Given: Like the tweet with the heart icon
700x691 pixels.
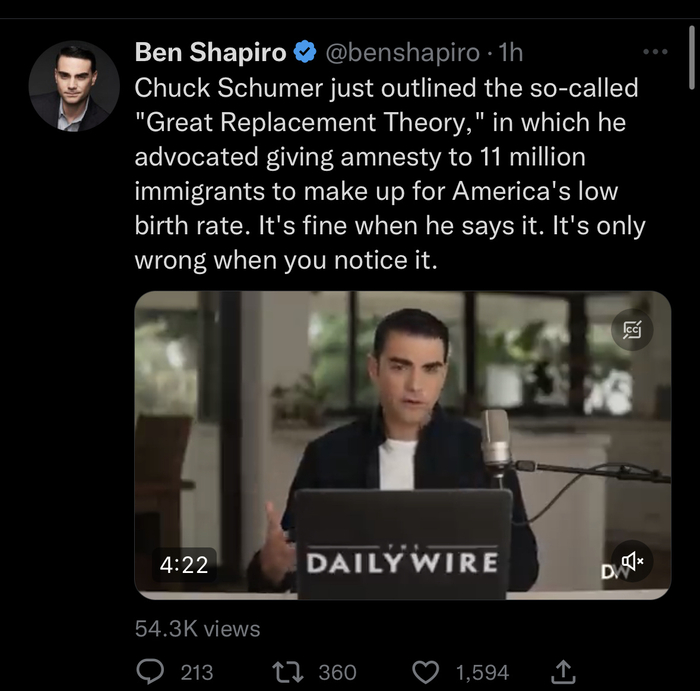Looking at the screenshot, I should pyautogui.click(x=428, y=672).
